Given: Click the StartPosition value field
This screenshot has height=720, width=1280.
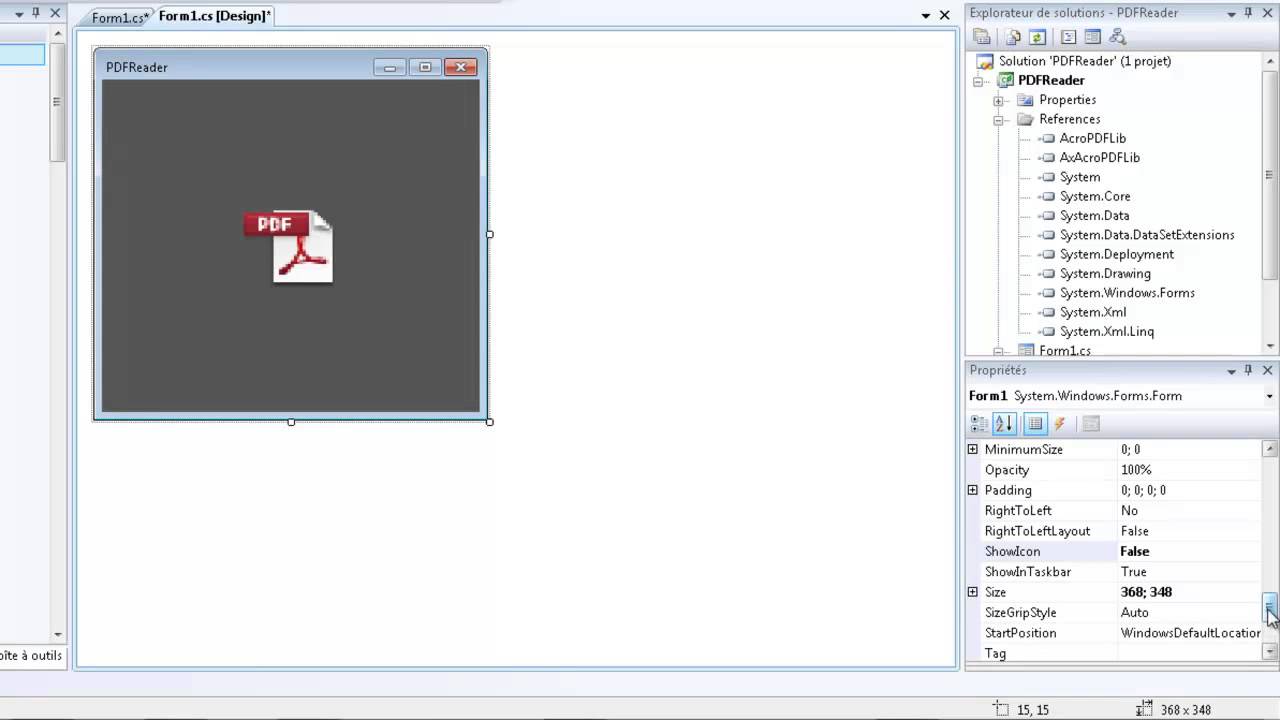Looking at the screenshot, I should pos(1189,633).
